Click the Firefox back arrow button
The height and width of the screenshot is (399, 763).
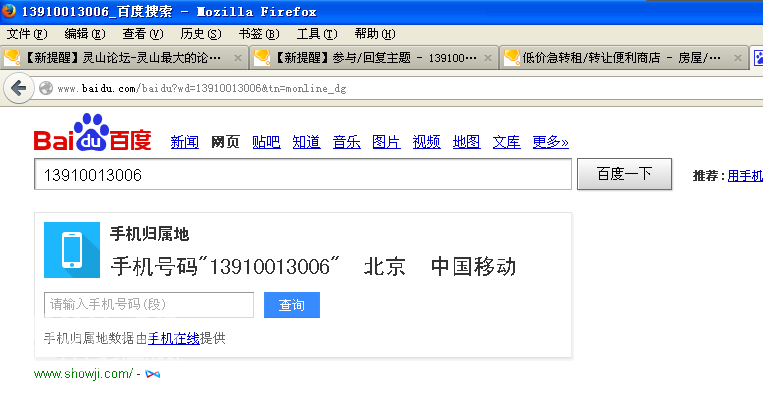pyautogui.click(x=18, y=89)
